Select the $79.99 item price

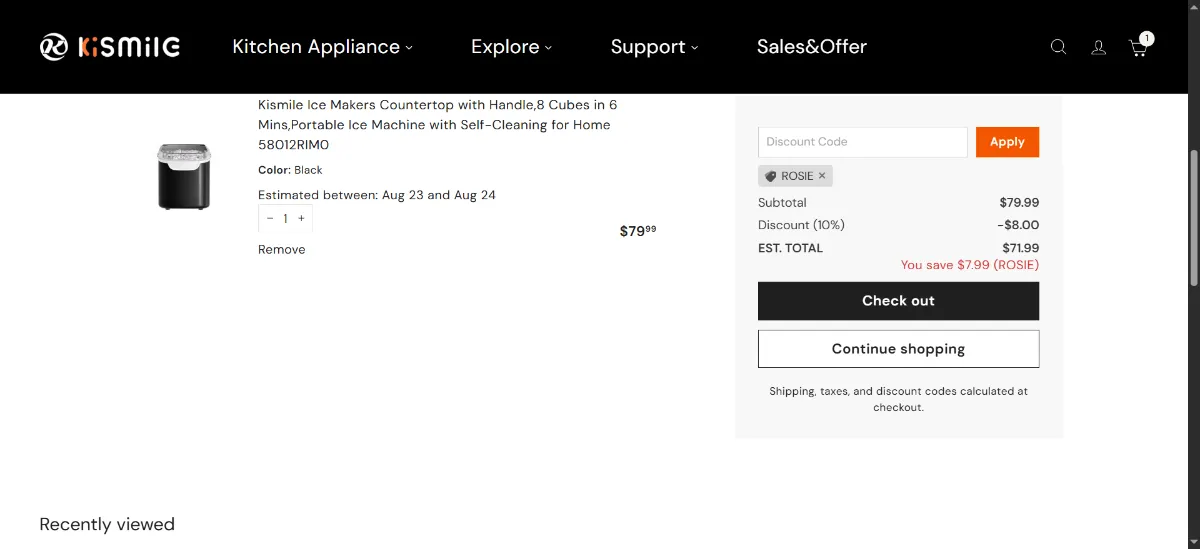(x=638, y=231)
